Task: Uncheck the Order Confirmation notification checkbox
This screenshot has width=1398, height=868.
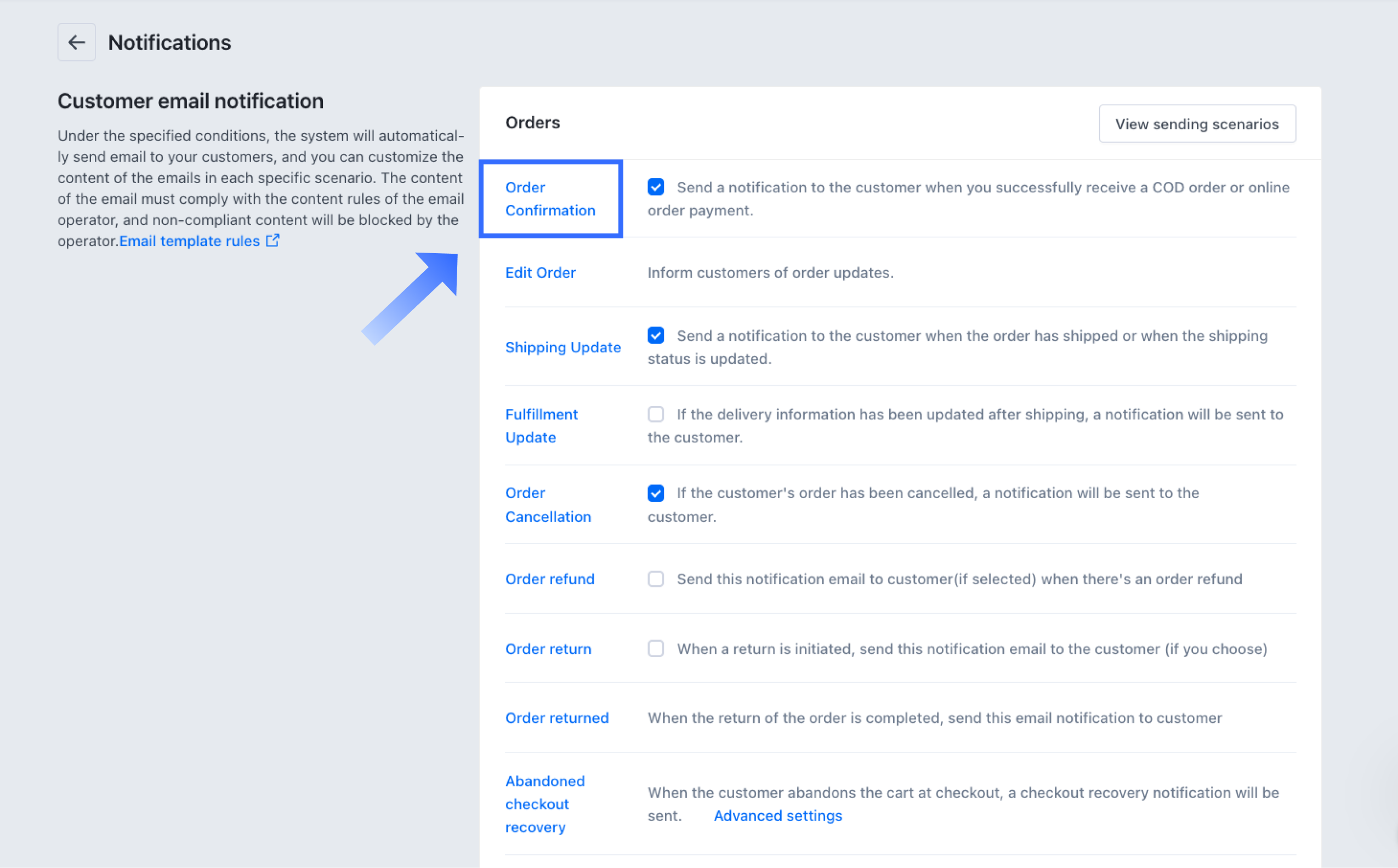Action: (x=655, y=186)
